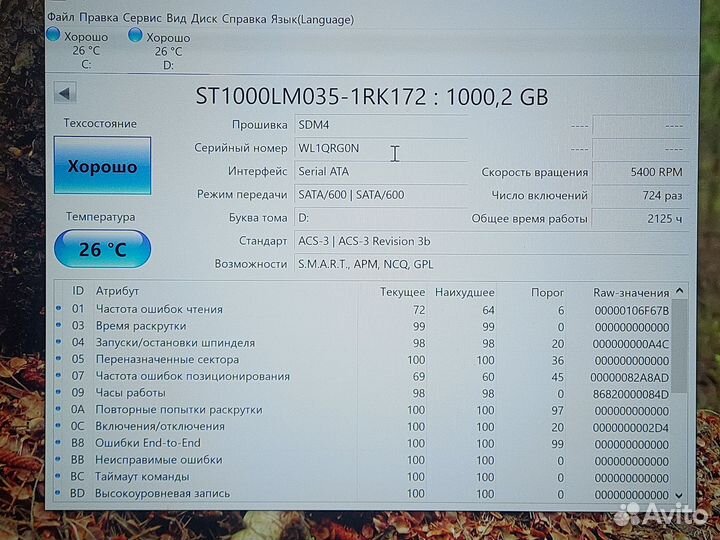
Task: Click the 26 °C temperature button
Action: (x=102, y=249)
